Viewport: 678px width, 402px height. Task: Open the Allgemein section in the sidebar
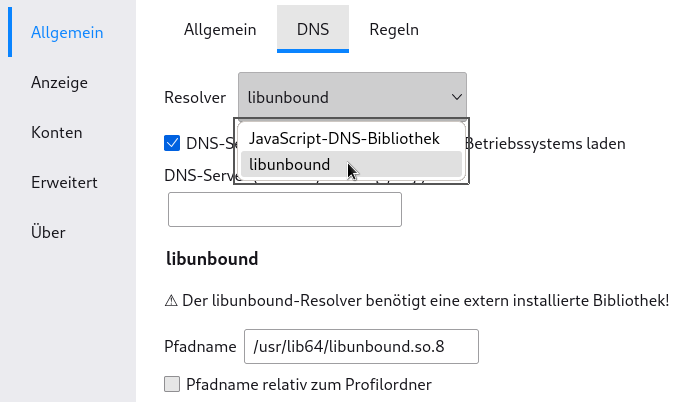(x=67, y=32)
